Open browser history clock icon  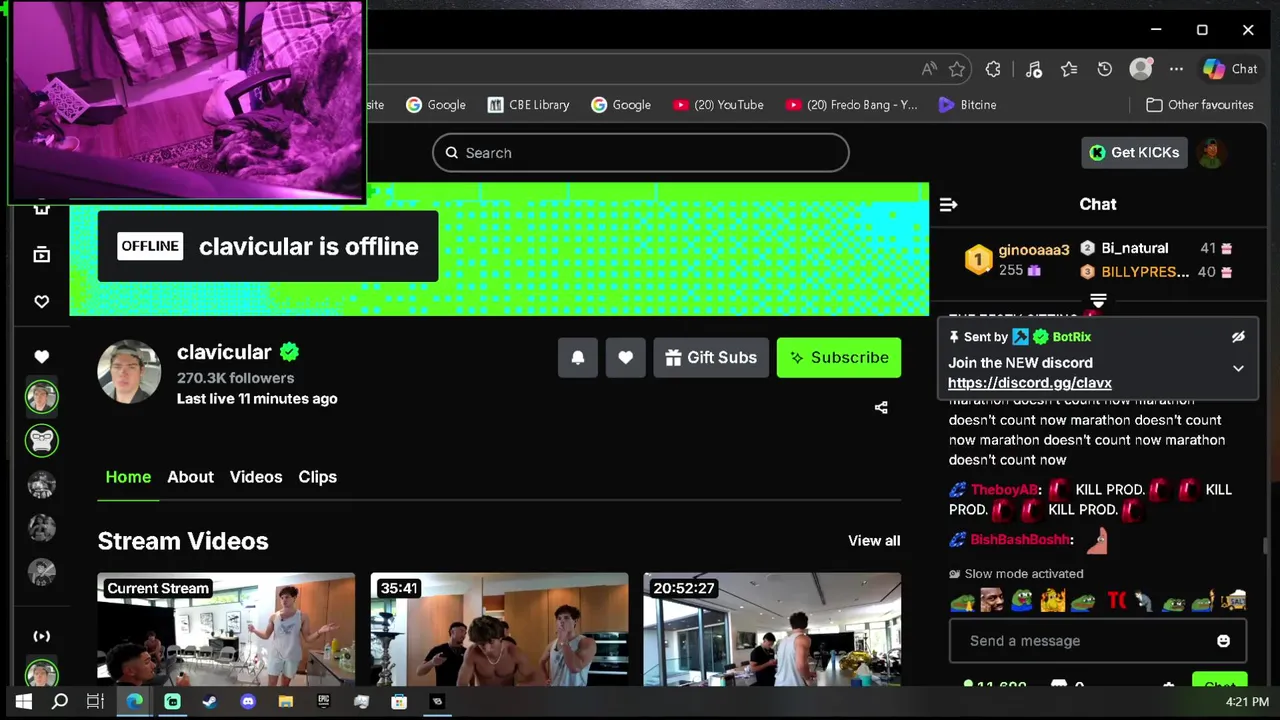tap(1105, 69)
